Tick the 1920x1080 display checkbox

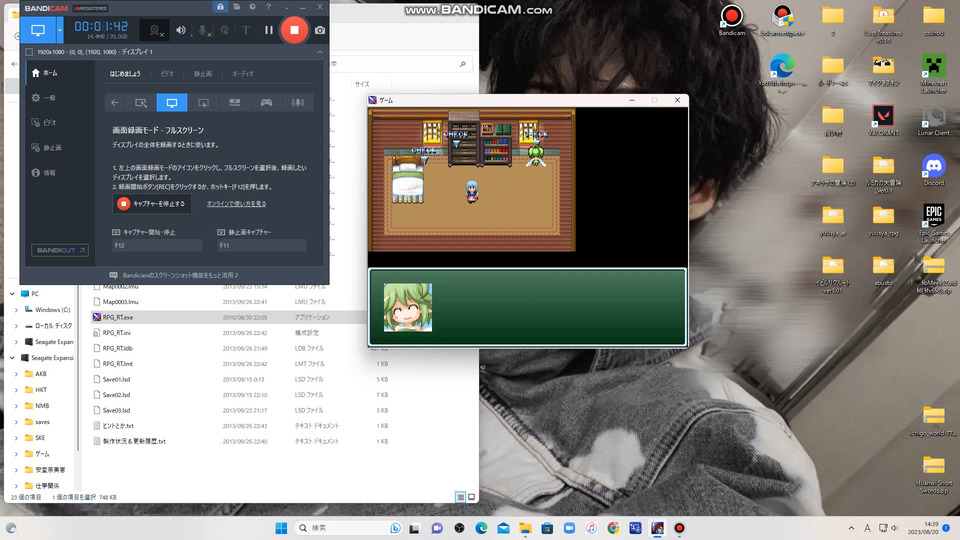(x=29, y=52)
